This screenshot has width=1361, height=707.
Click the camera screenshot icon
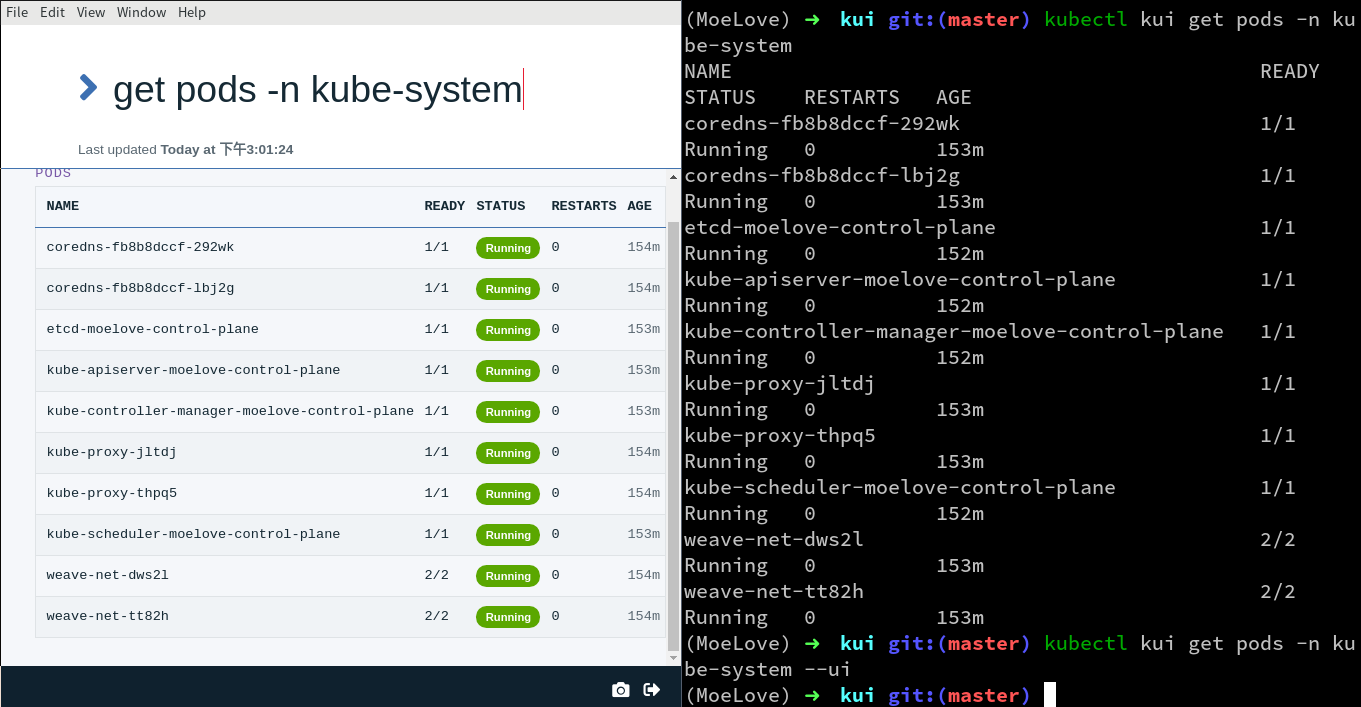(621, 690)
